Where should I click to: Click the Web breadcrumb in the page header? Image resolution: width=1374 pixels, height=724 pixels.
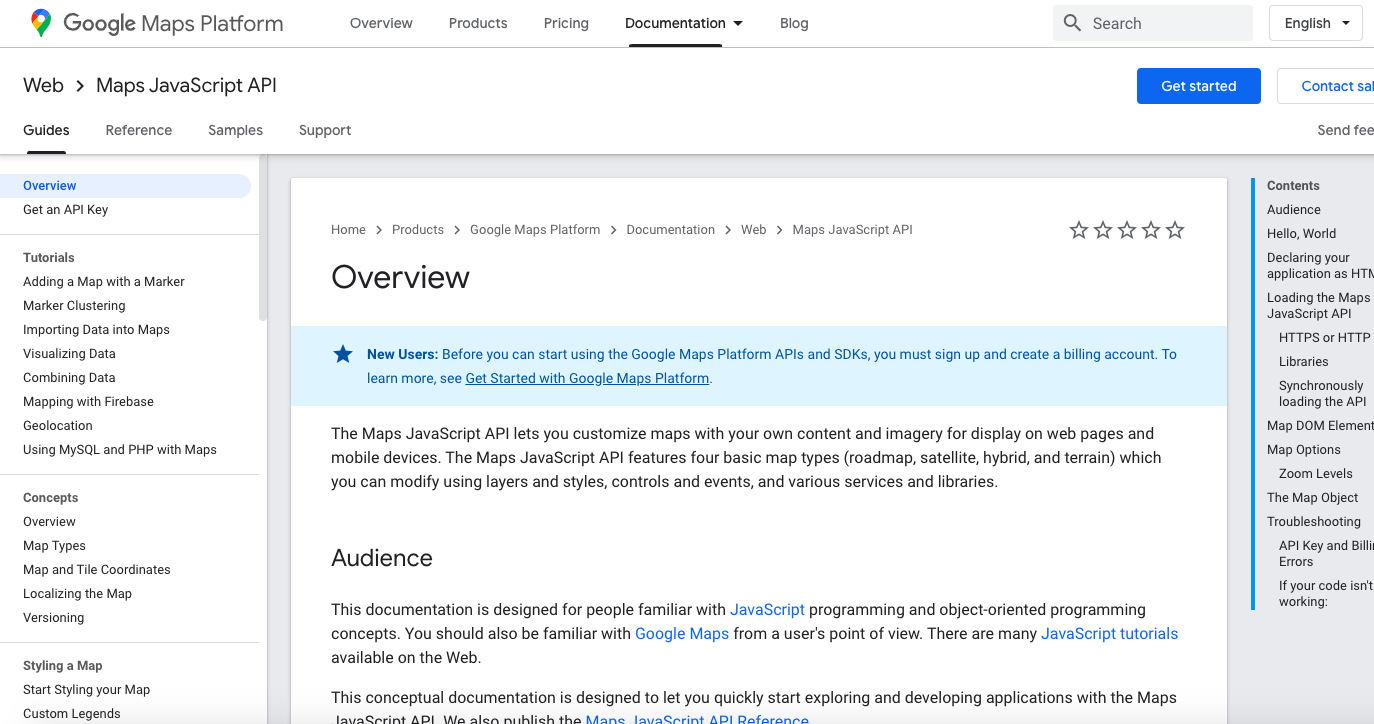[x=43, y=86]
